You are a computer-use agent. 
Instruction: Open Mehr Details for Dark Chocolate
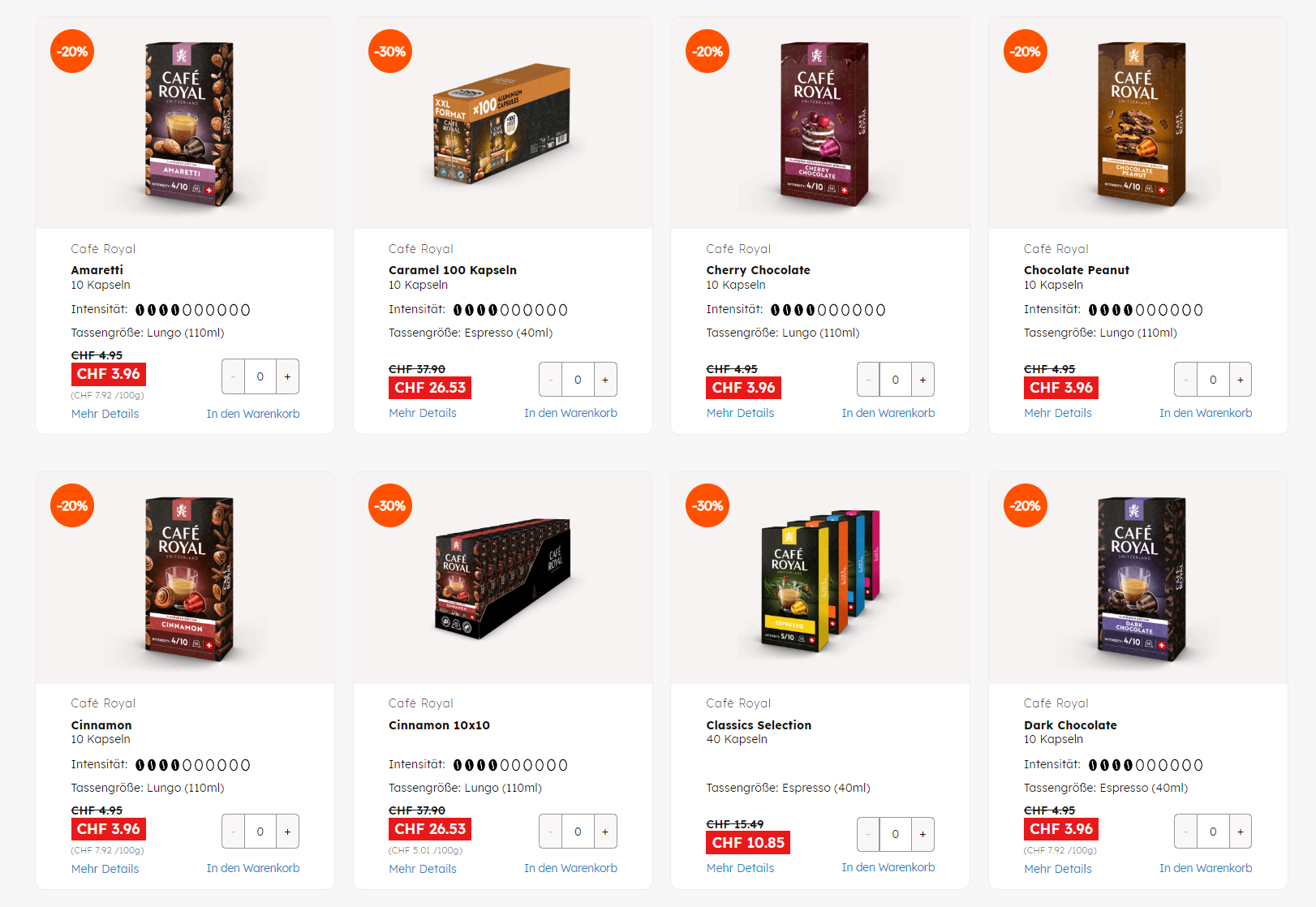coord(1058,869)
